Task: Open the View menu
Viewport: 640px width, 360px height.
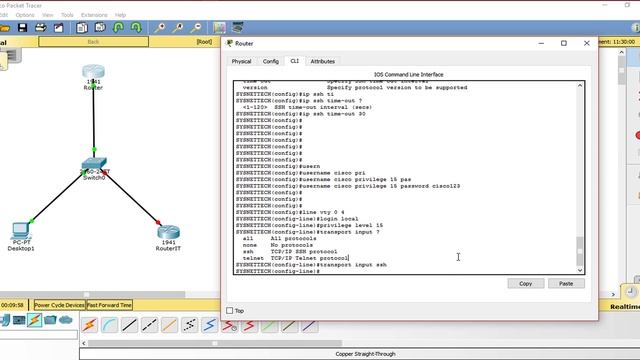Action: click(48, 15)
